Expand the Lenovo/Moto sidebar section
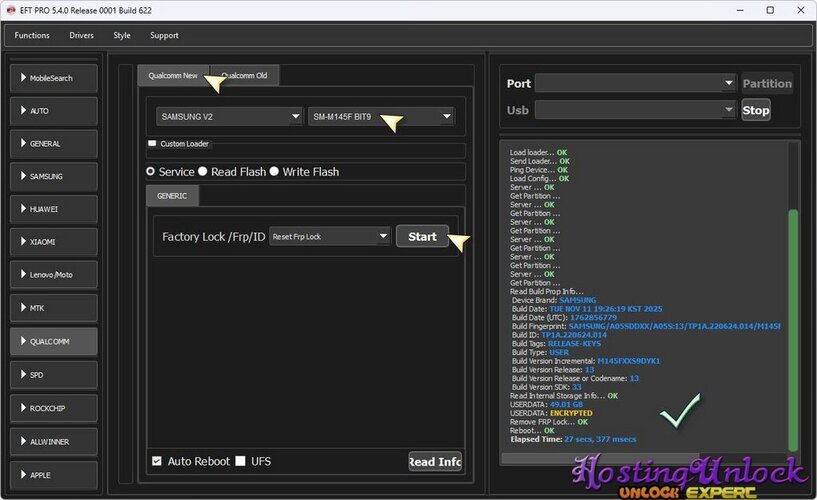 point(54,274)
